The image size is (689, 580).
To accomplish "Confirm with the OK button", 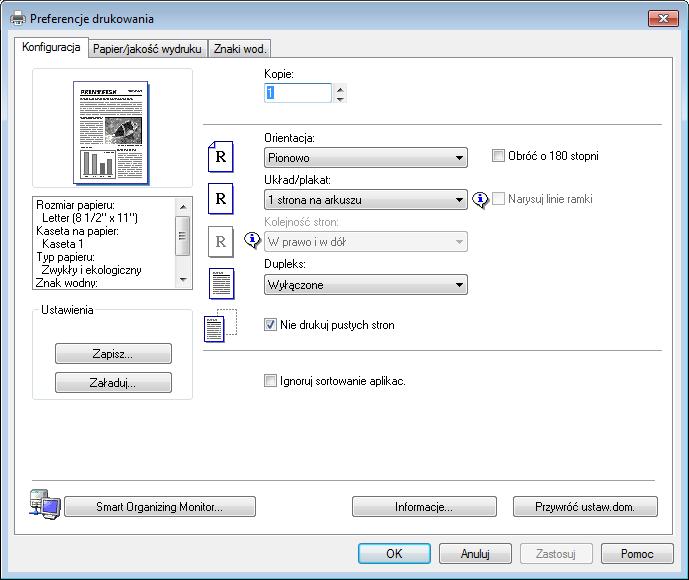I will click(x=394, y=554).
